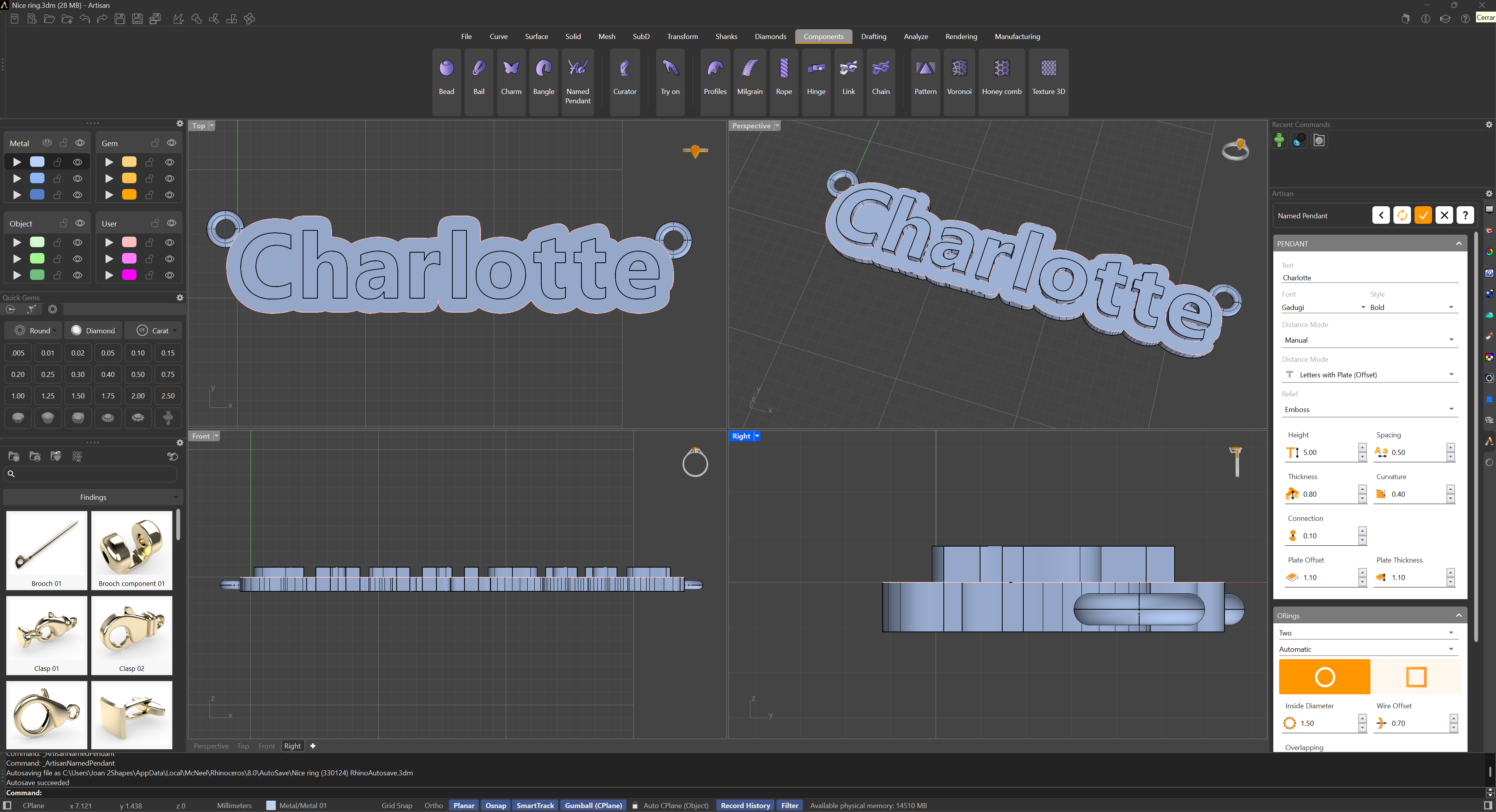Open the Shanks ribbon tab
Image resolution: width=1496 pixels, height=812 pixels.
point(726,37)
